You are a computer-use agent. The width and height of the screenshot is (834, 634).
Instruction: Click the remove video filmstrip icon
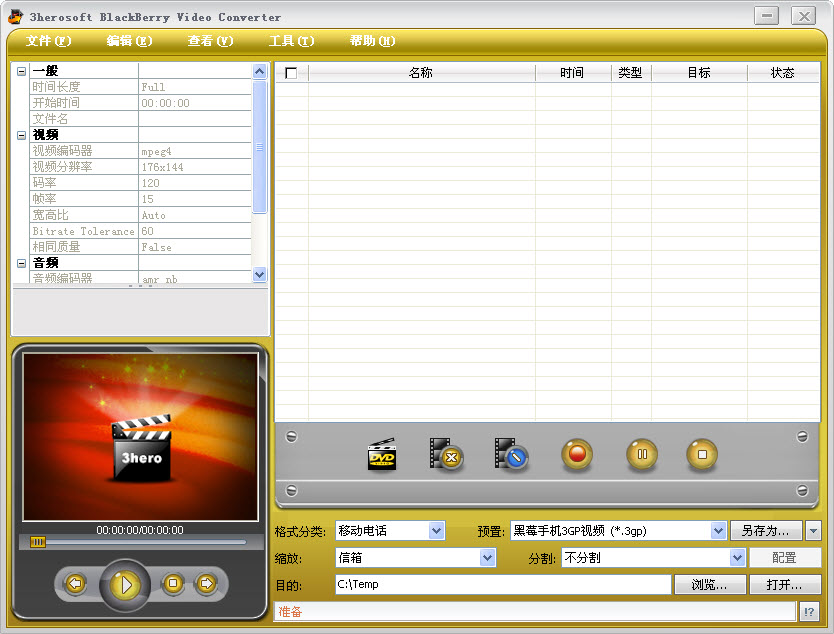tap(446, 455)
